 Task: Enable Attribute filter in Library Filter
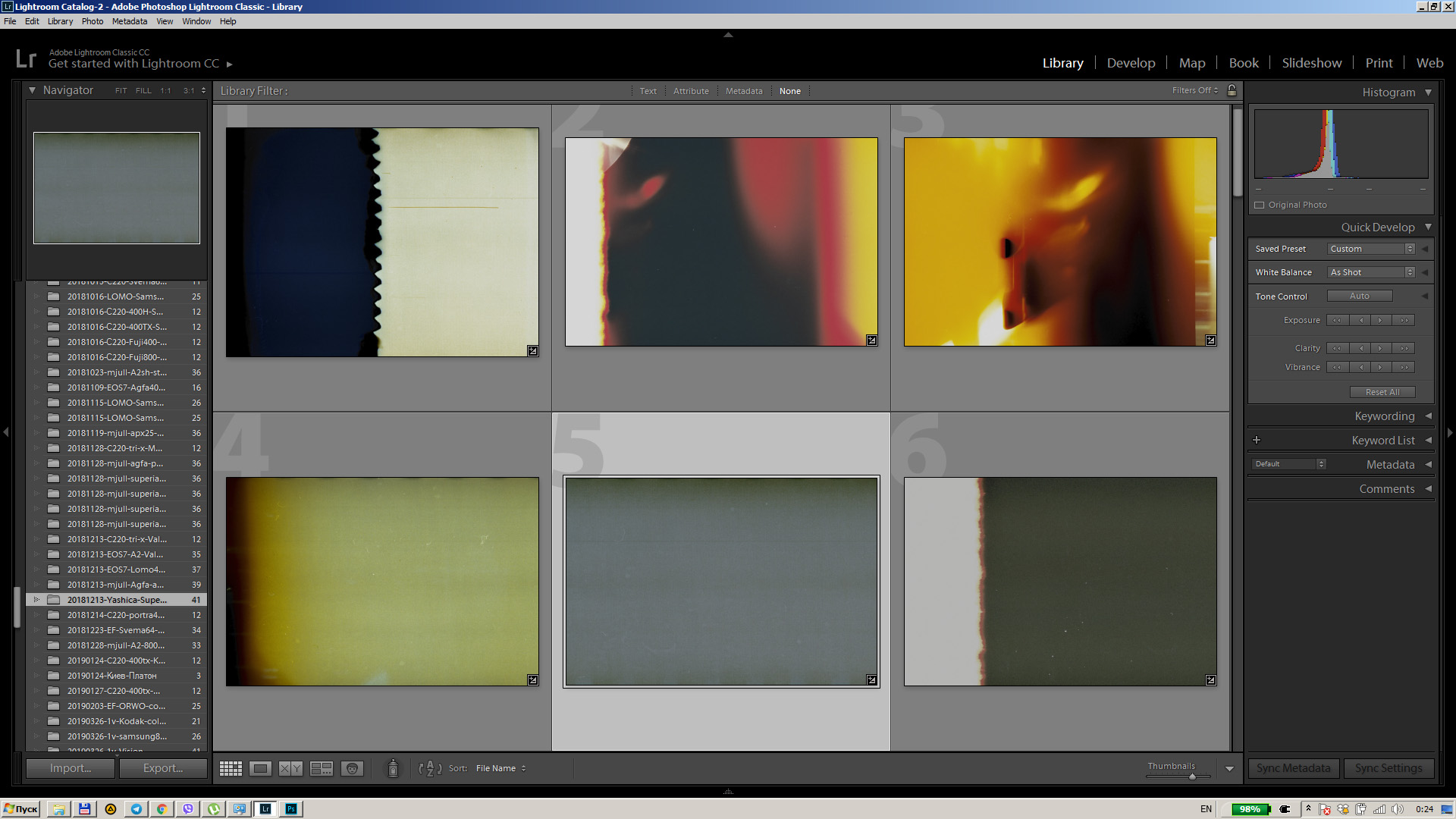click(691, 91)
